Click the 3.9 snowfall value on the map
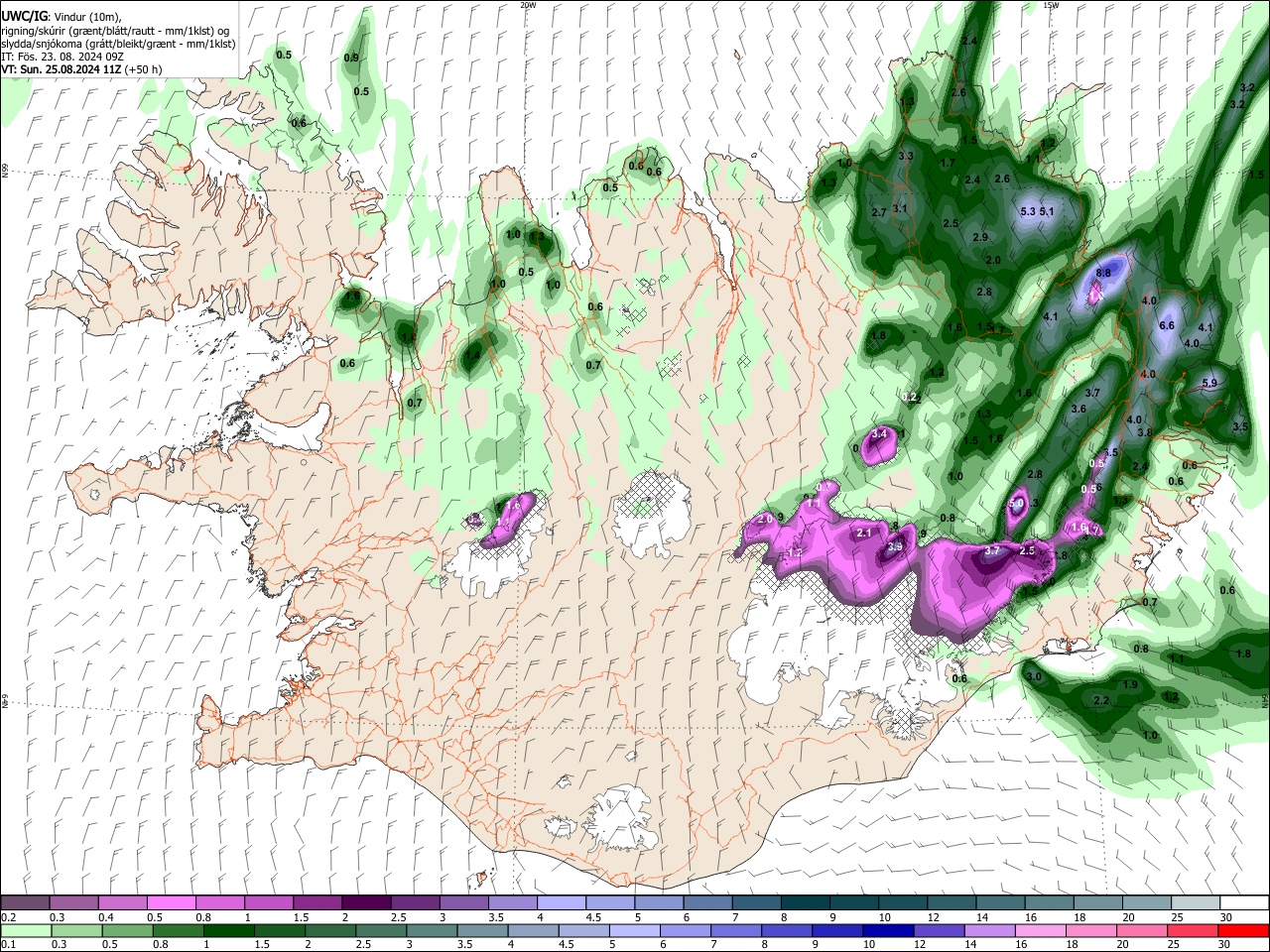This screenshot has width=1270, height=952. click(895, 546)
